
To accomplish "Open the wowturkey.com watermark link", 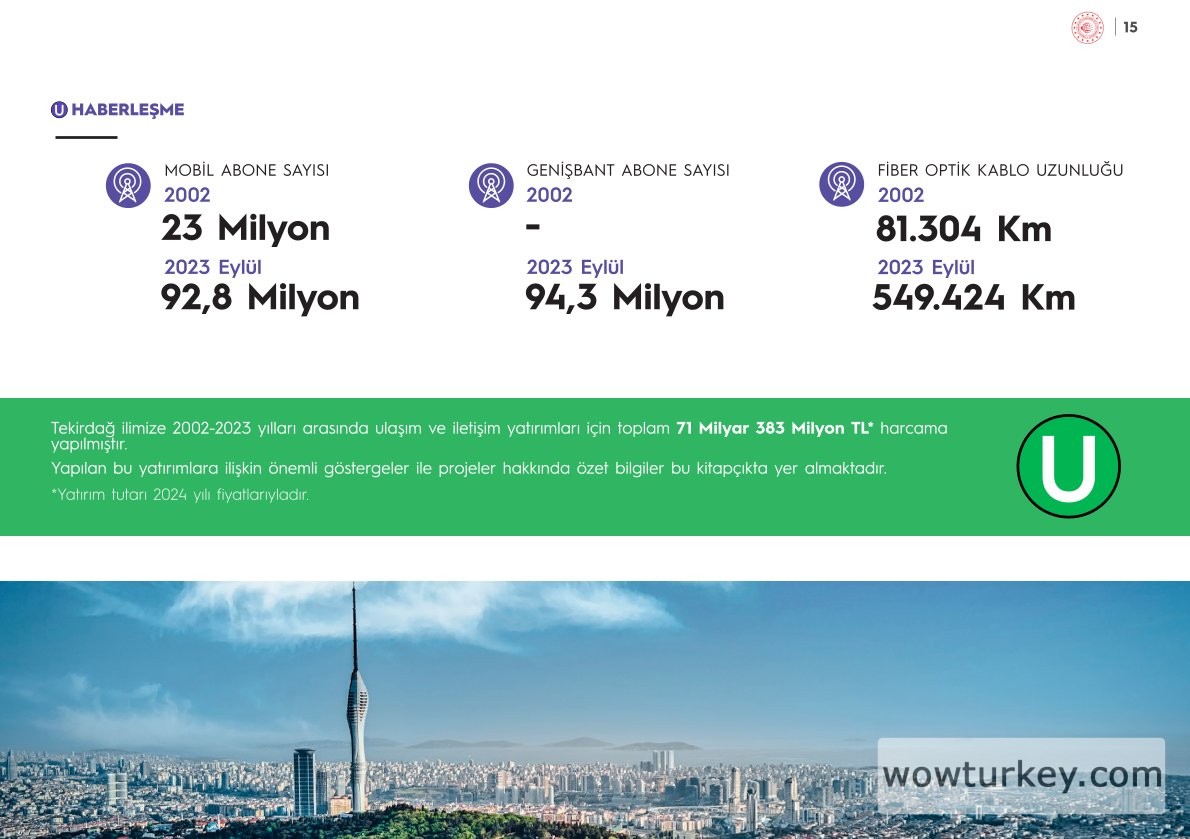I will 1022,775.
